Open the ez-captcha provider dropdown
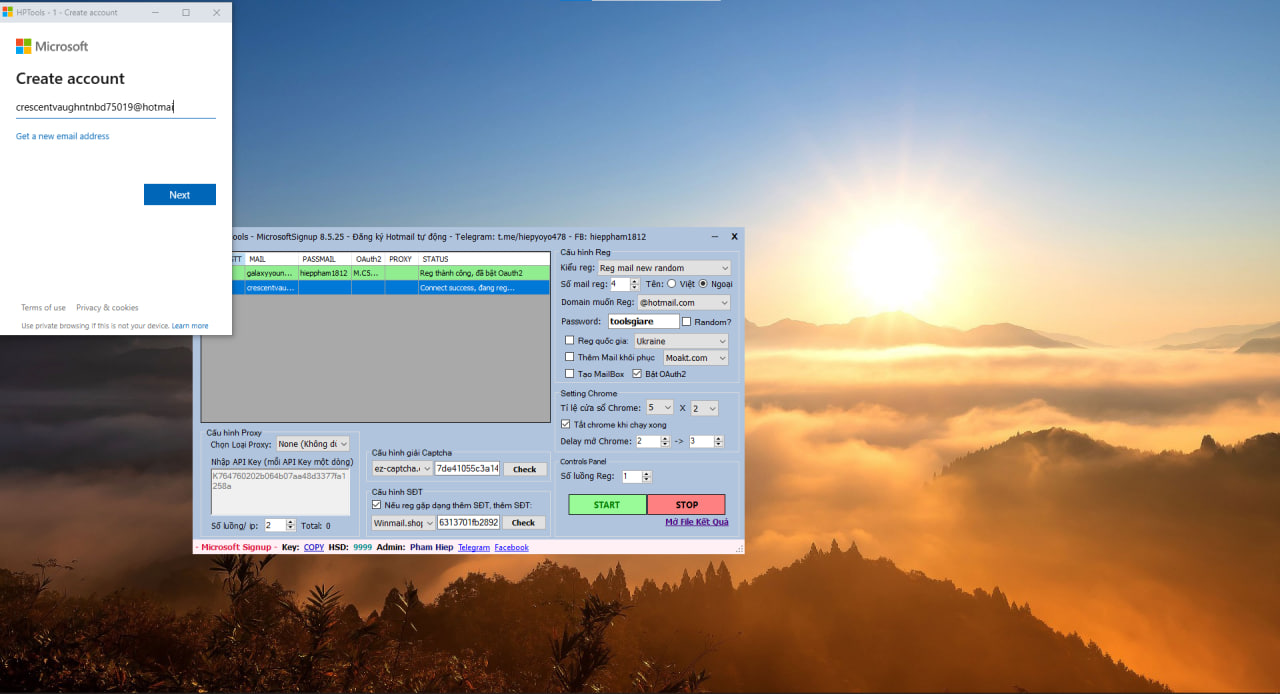 tap(402, 469)
